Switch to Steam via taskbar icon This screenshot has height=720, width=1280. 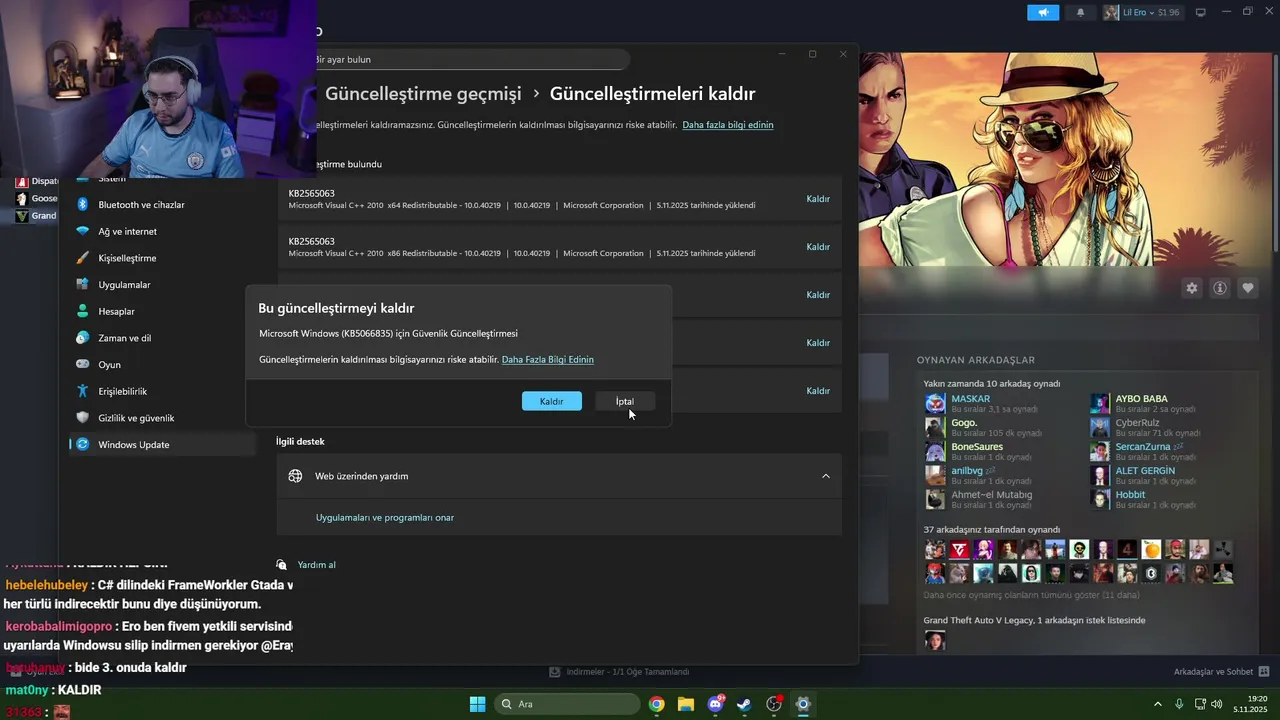744,704
